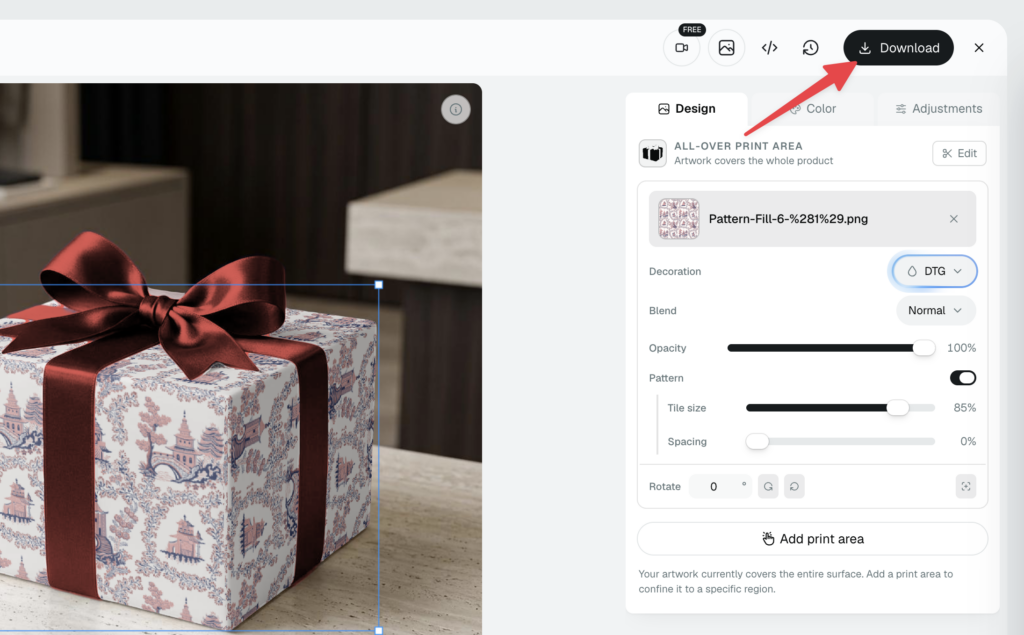Click the 0% spacing value
Screen dimensions: 1024x635
coord(968,442)
